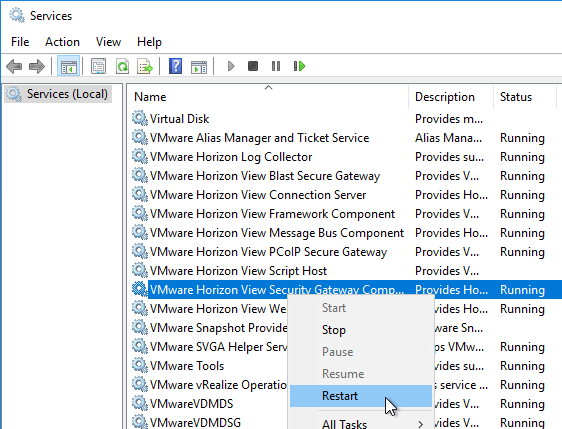Click the Stop Service square icon
Image resolution: width=562 pixels, height=429 pixels.
253,66
